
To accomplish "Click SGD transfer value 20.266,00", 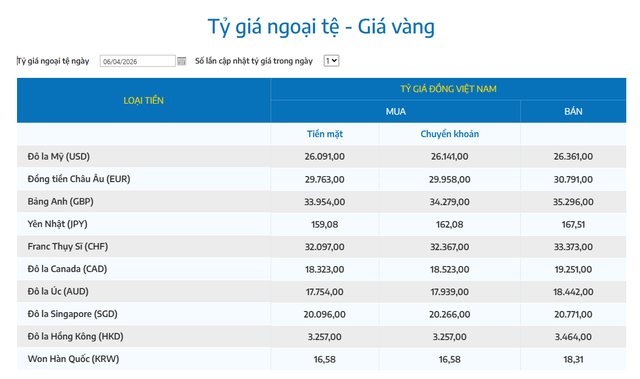I will [x=449, y=315].
